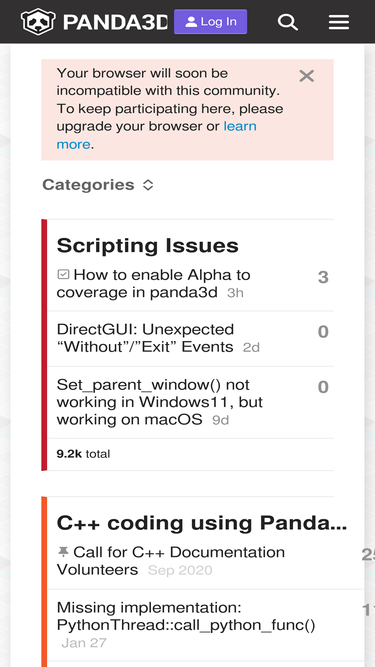
Task: Dismiss the browser incompatibility notice
Action: click(307, 76)
